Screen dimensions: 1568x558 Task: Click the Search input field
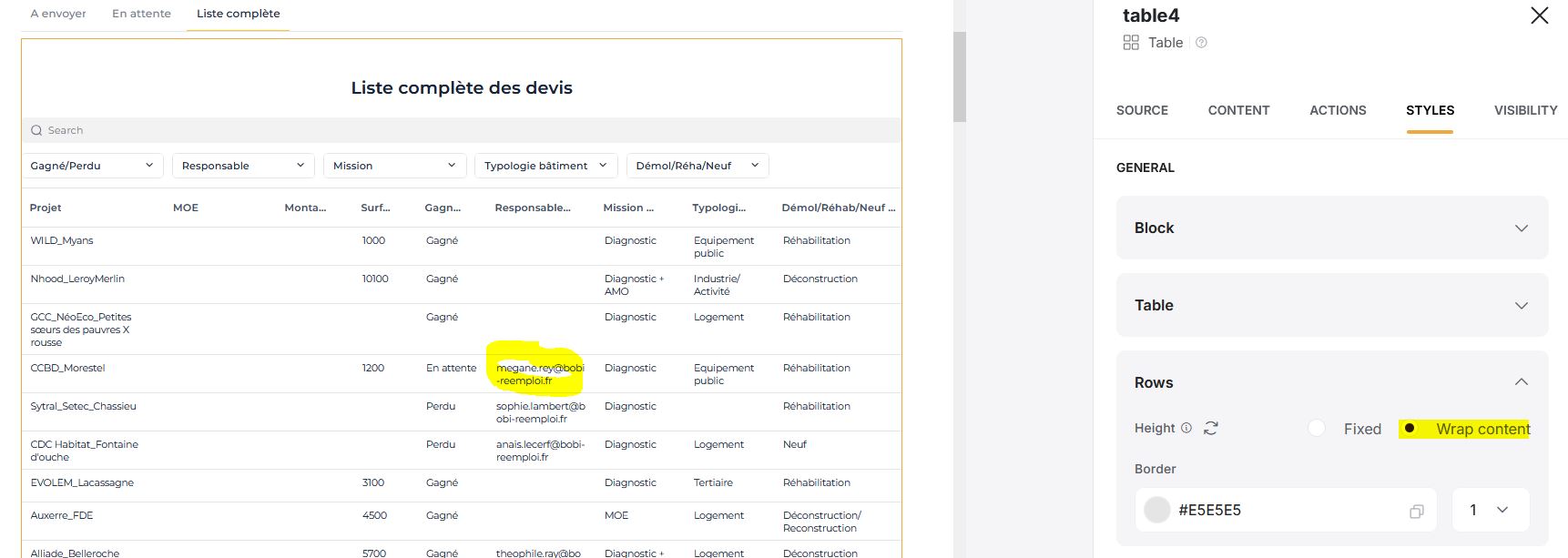455,130
